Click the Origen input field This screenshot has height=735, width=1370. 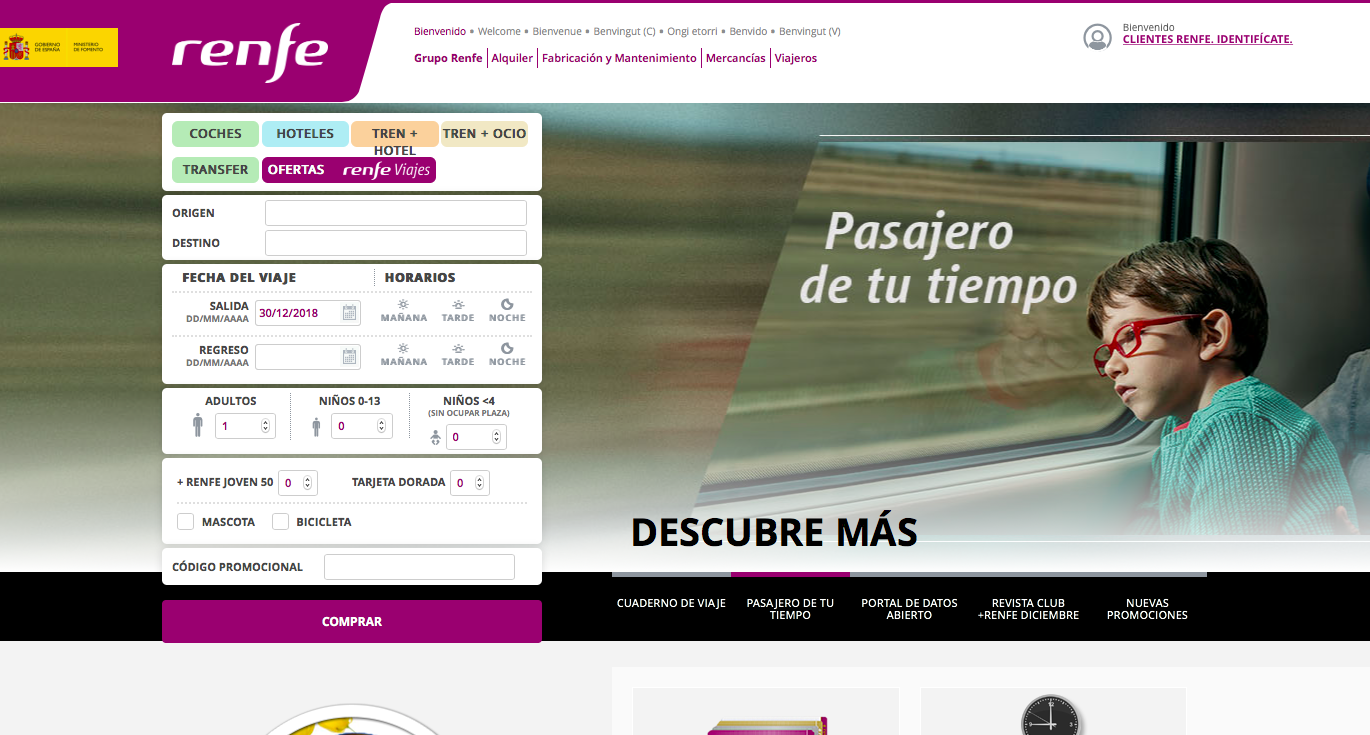(x=395, y=213)
